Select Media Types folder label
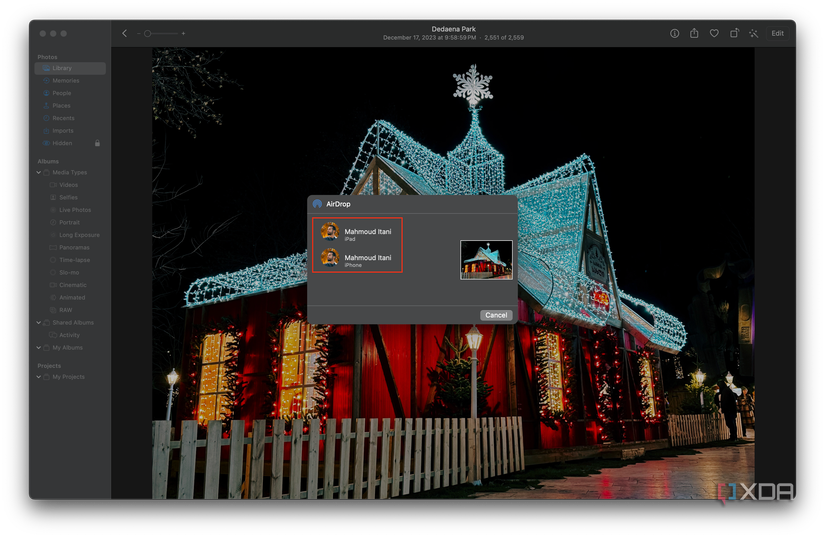The width and height of the screenshot is (825, 538). pyautogui.click(x=69, y=172)
